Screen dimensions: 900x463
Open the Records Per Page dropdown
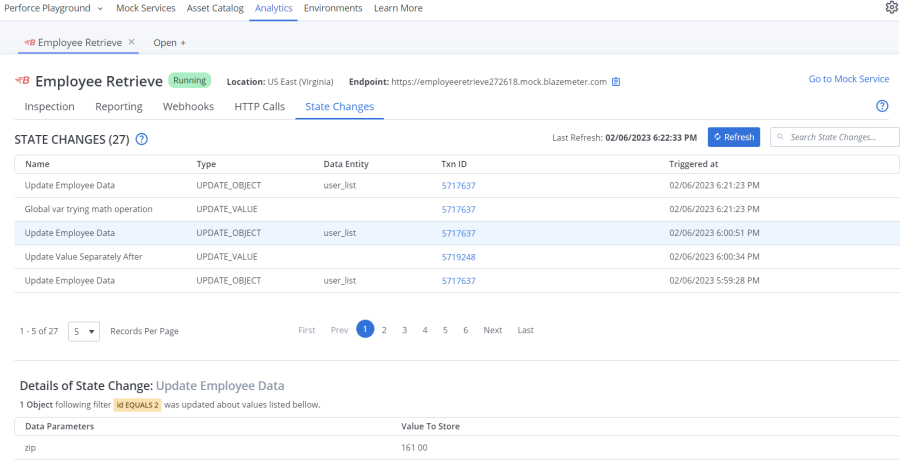[x=84, y=331]
